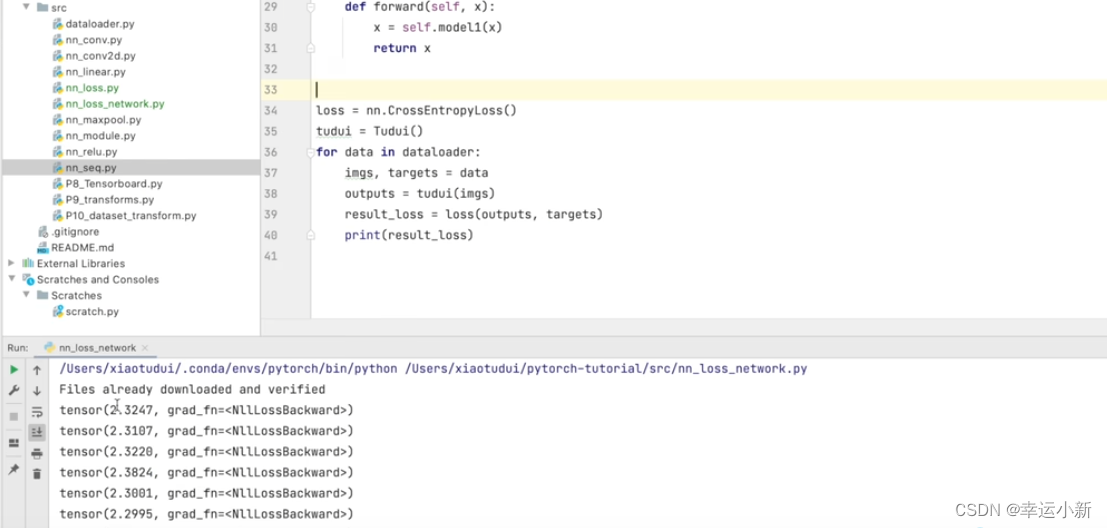The width and height of the screenshot is (1107, 528).
Task: Collapse Scratches and Consoles node
Action: (x=11, y=280)
